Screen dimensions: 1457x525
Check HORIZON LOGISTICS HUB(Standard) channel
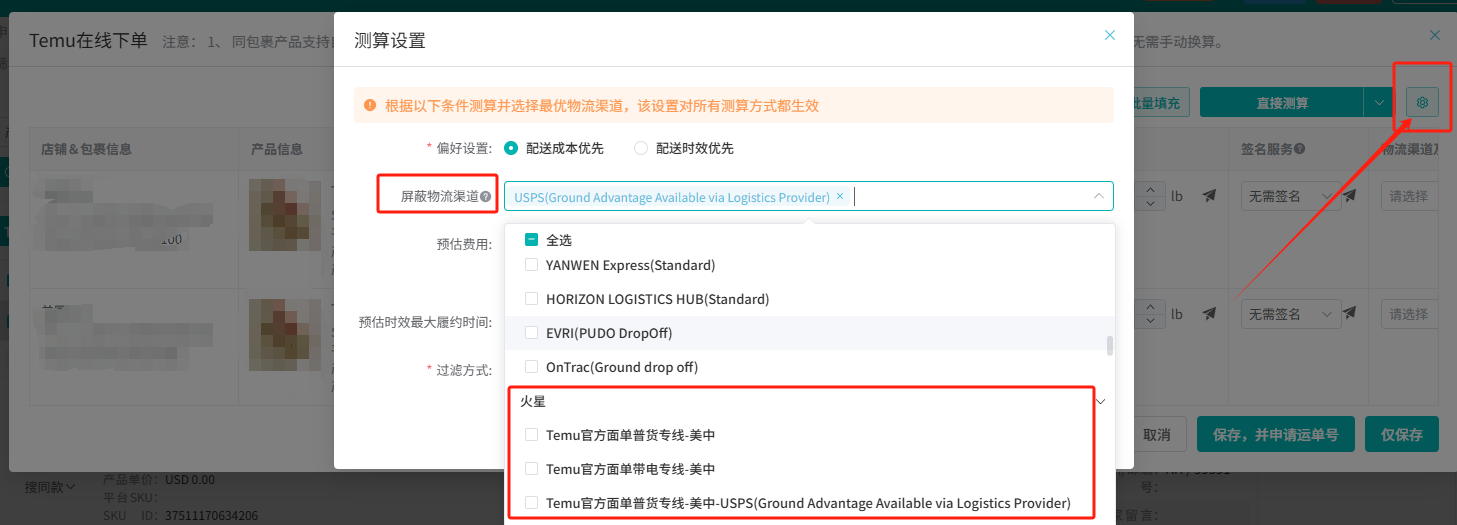pyautogui.click(x=532, y=299)
